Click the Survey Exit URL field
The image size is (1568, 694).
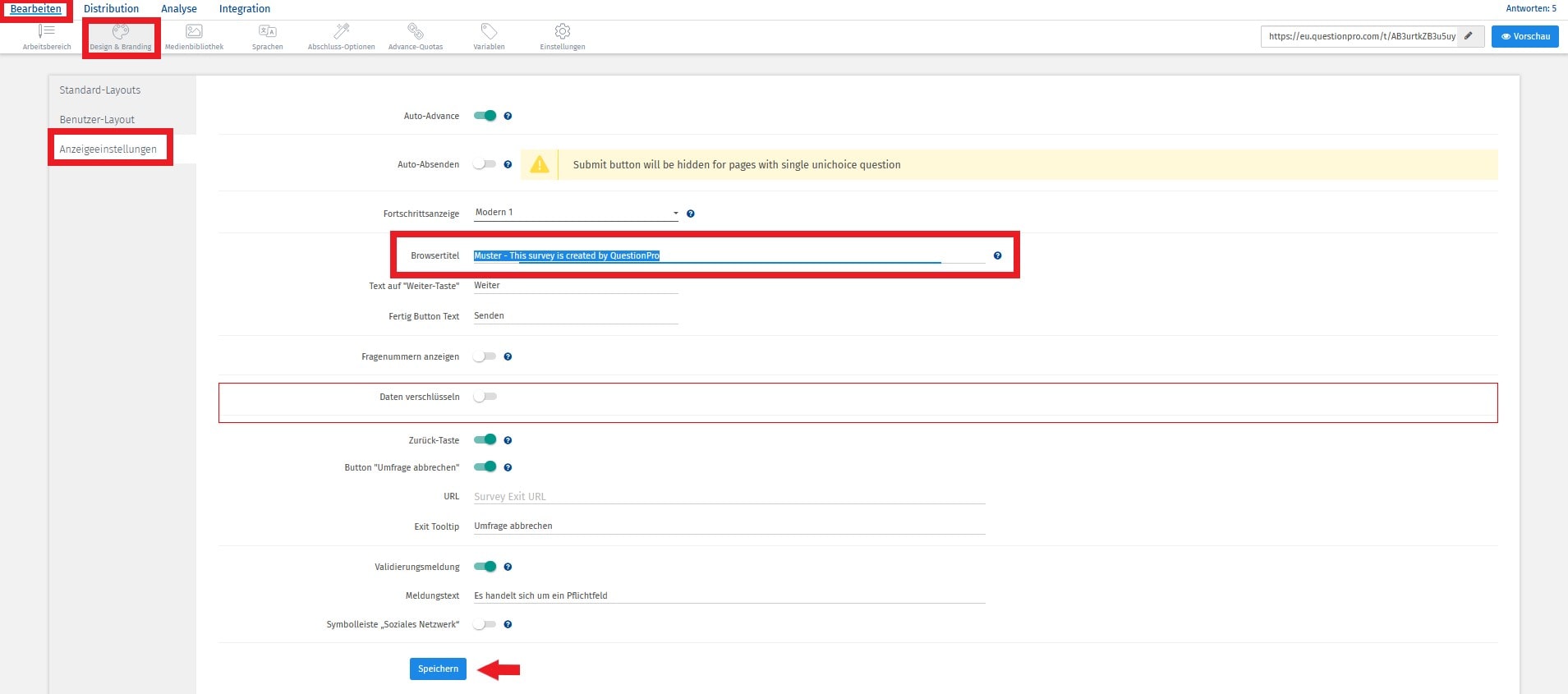pyautogui.click(x=729, y=497)
